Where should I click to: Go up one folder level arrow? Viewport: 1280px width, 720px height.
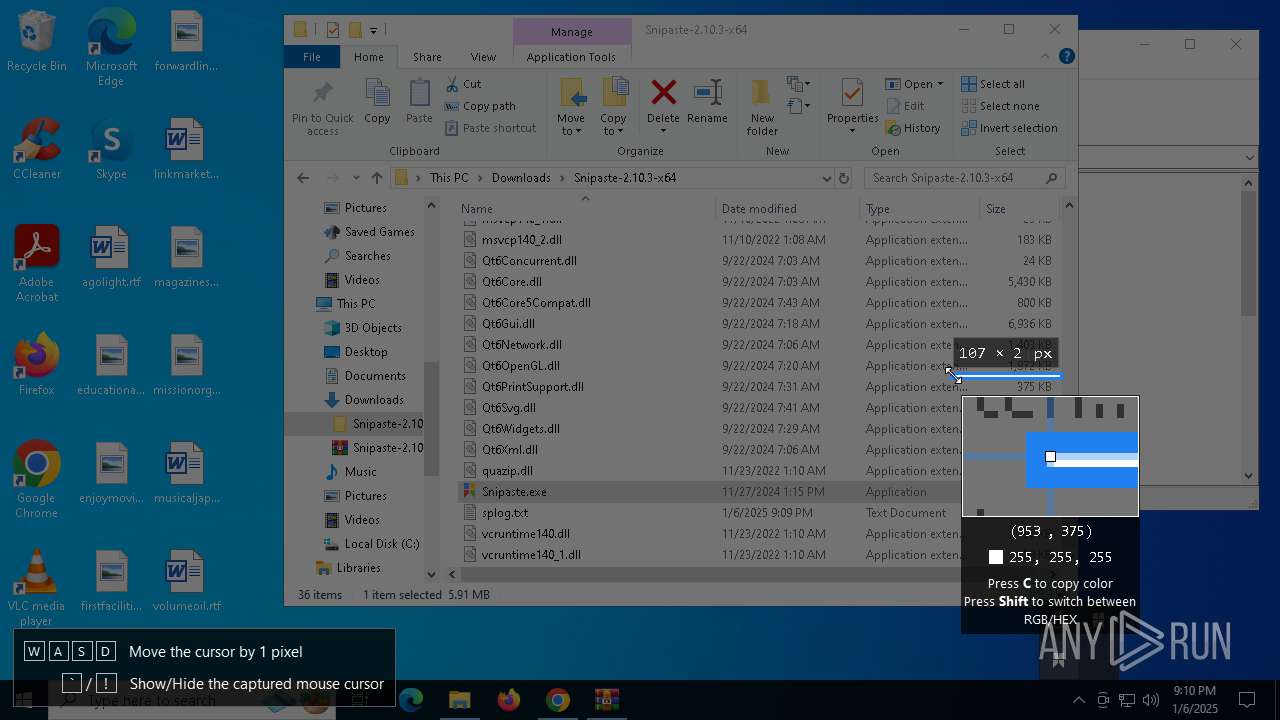(x=376, y=178)
